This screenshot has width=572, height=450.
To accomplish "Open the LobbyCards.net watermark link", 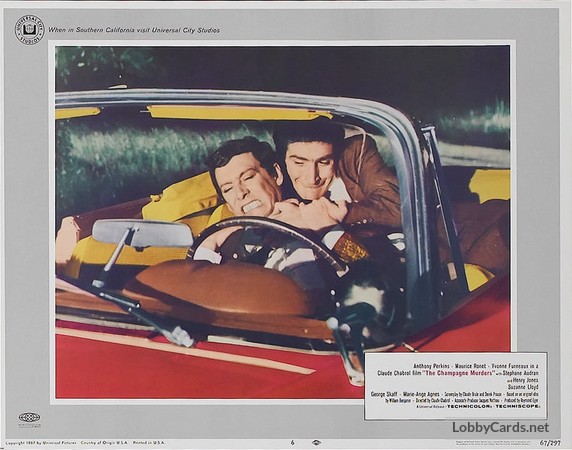I will (500, 427).
